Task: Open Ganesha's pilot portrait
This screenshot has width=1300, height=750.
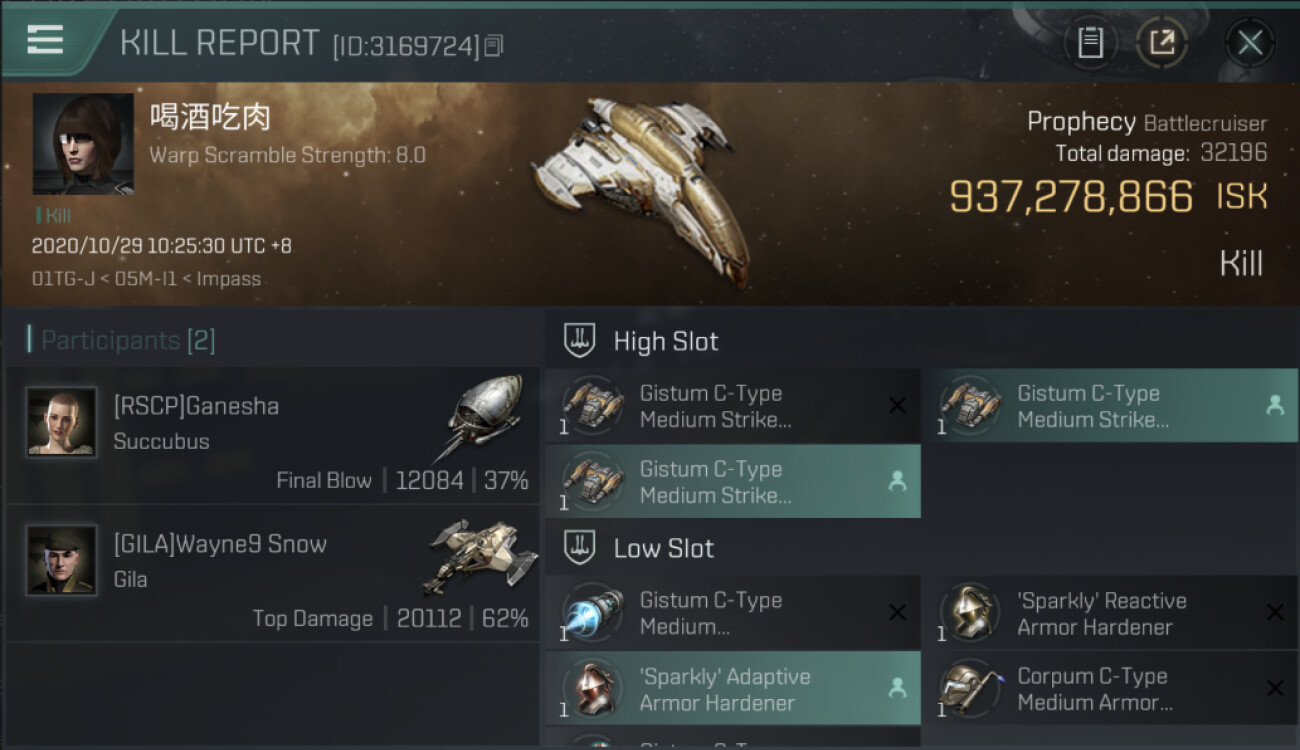Action: pyautogui.click(x=62, y=422)
